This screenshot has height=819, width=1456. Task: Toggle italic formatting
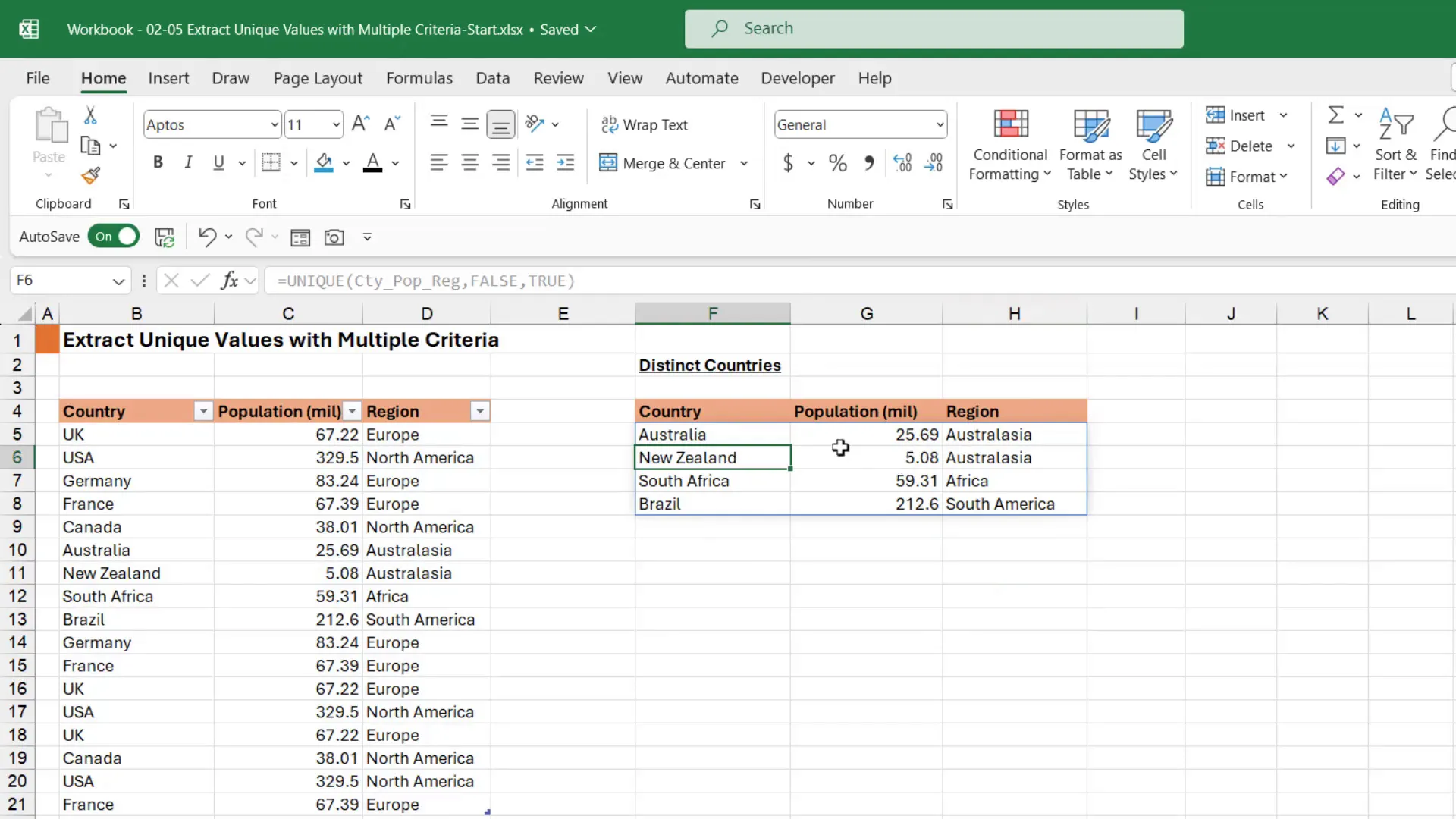(188, 162)
